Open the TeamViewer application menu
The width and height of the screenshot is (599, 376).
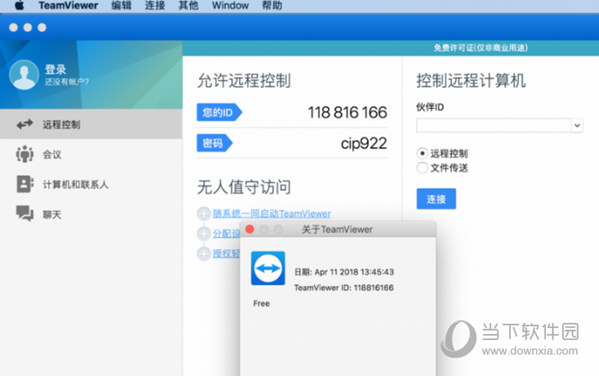[x=68, y=5]
